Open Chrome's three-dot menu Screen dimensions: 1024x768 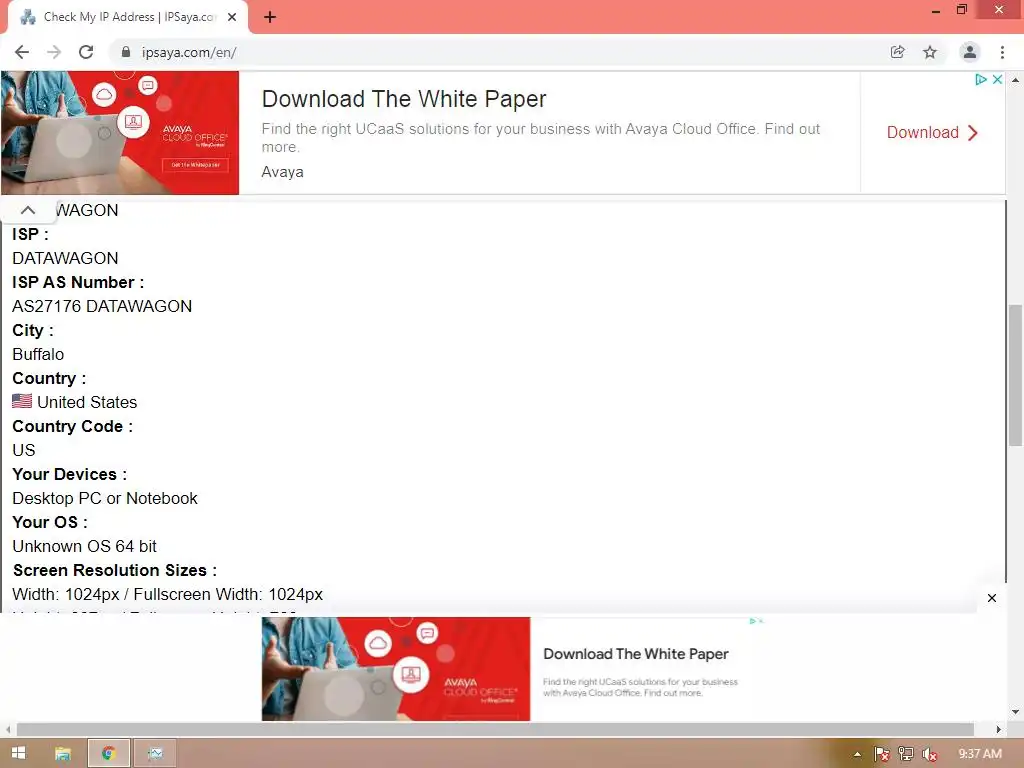pos(1002,52)
